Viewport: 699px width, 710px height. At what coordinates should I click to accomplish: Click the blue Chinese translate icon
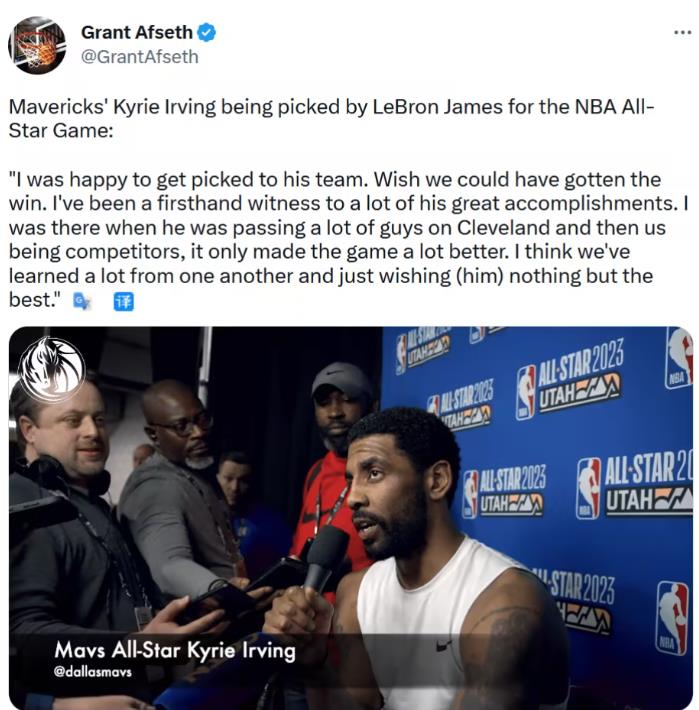tap(123, 302)
